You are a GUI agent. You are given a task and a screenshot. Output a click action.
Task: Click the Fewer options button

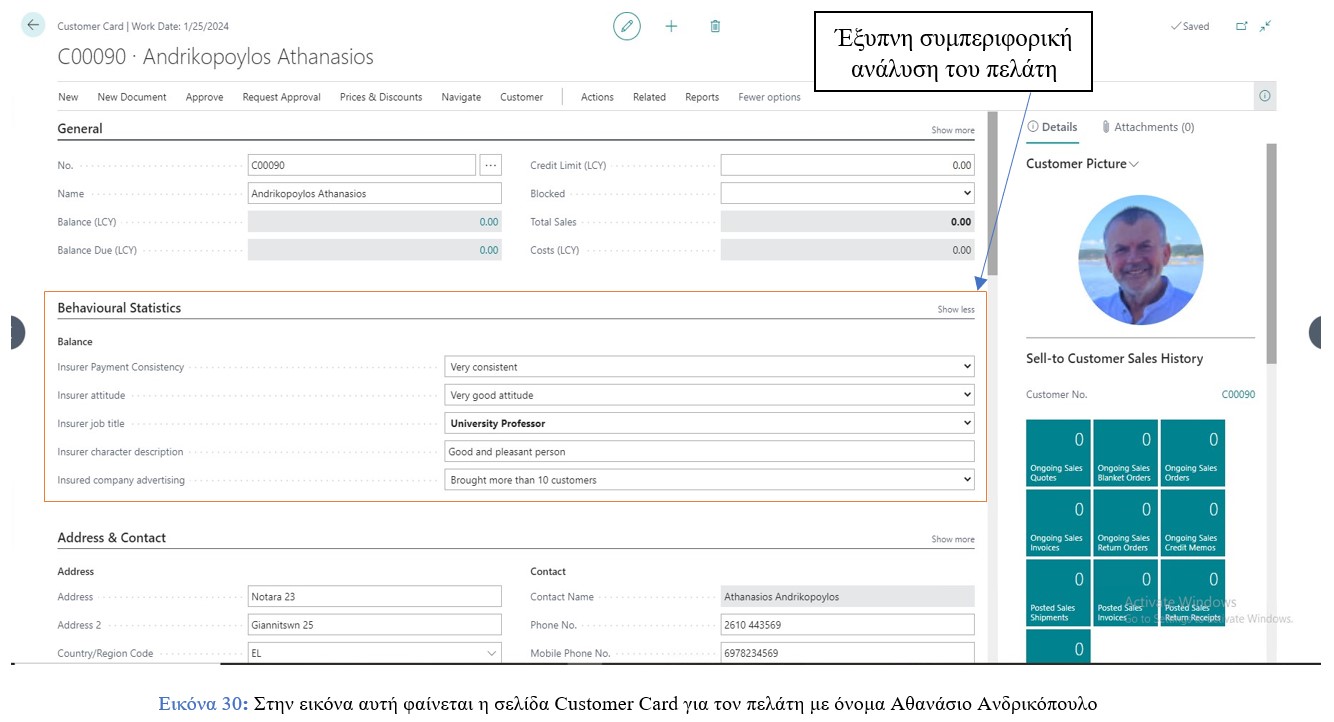[769, 97]
